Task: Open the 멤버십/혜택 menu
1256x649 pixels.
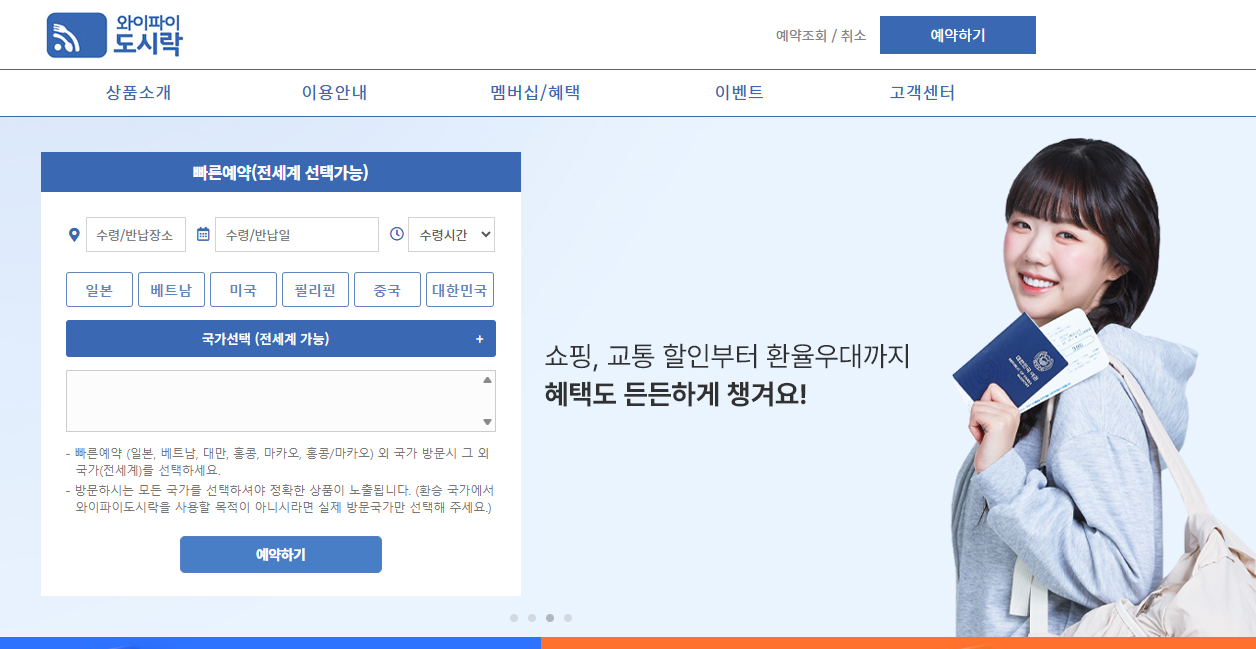Action: (533, 92)
